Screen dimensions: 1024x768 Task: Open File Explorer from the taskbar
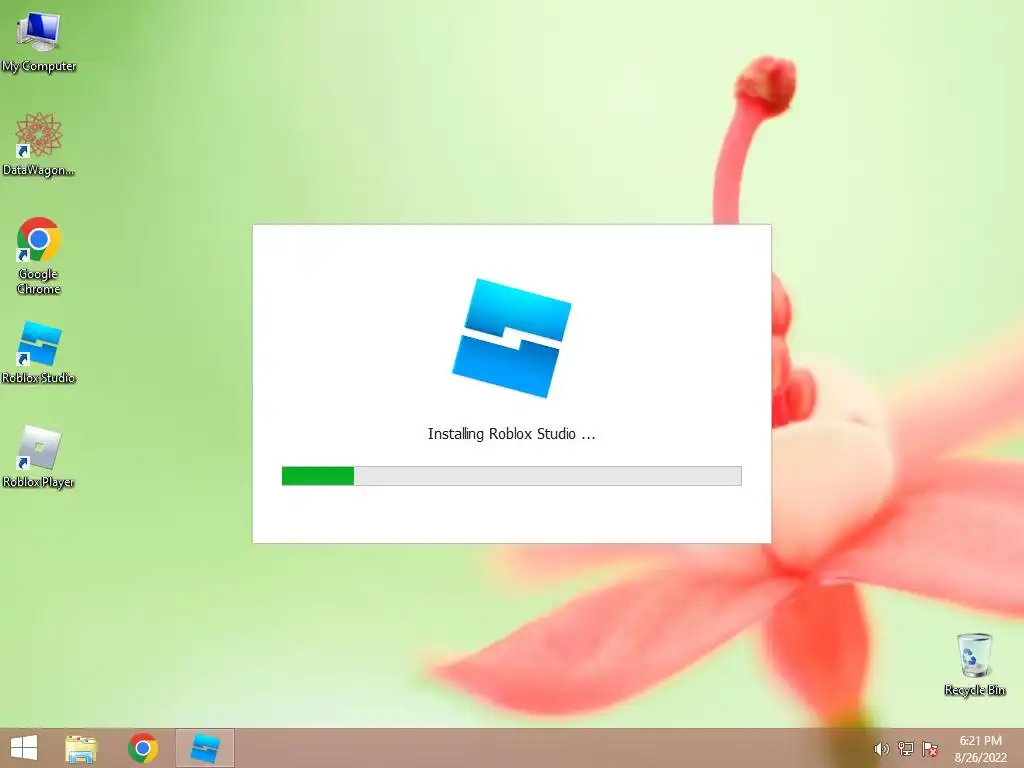coord(81,748)
